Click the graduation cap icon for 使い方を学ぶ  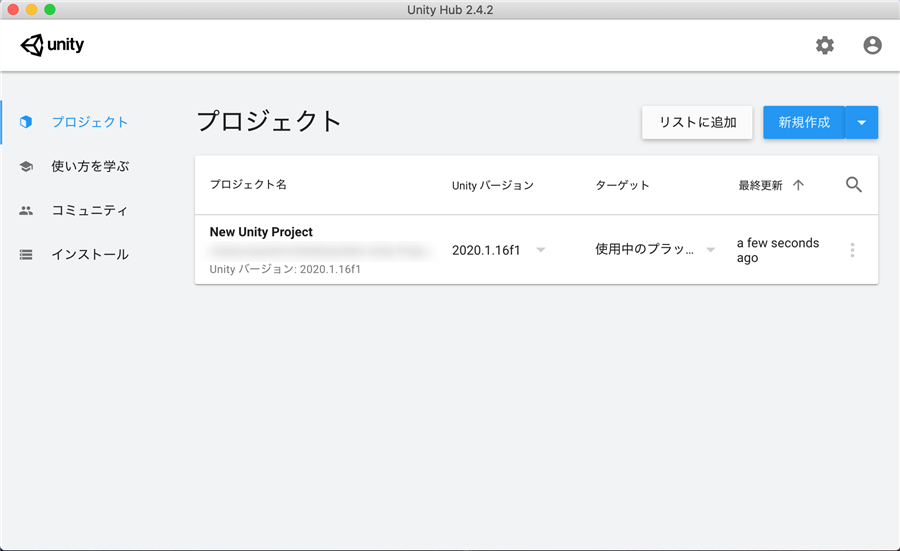(26, 166)
